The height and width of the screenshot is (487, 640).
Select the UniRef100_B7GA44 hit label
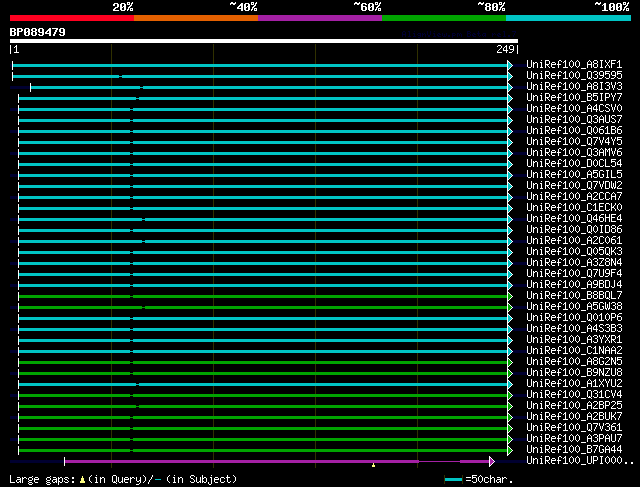[x=573, y=450]
